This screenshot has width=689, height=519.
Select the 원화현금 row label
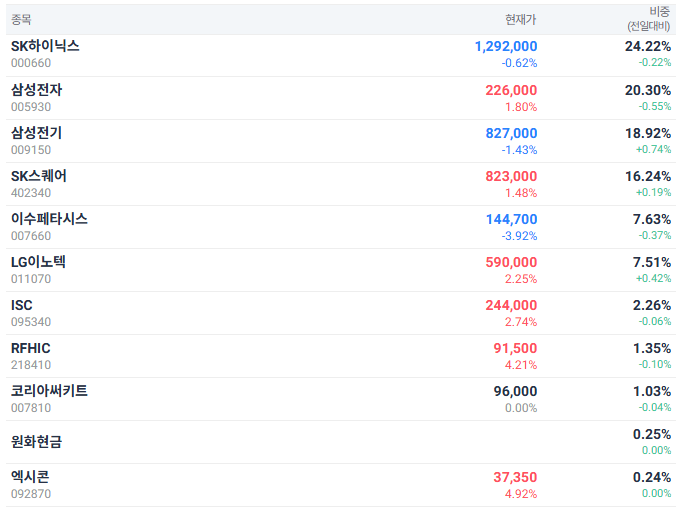tap(36, 442)
